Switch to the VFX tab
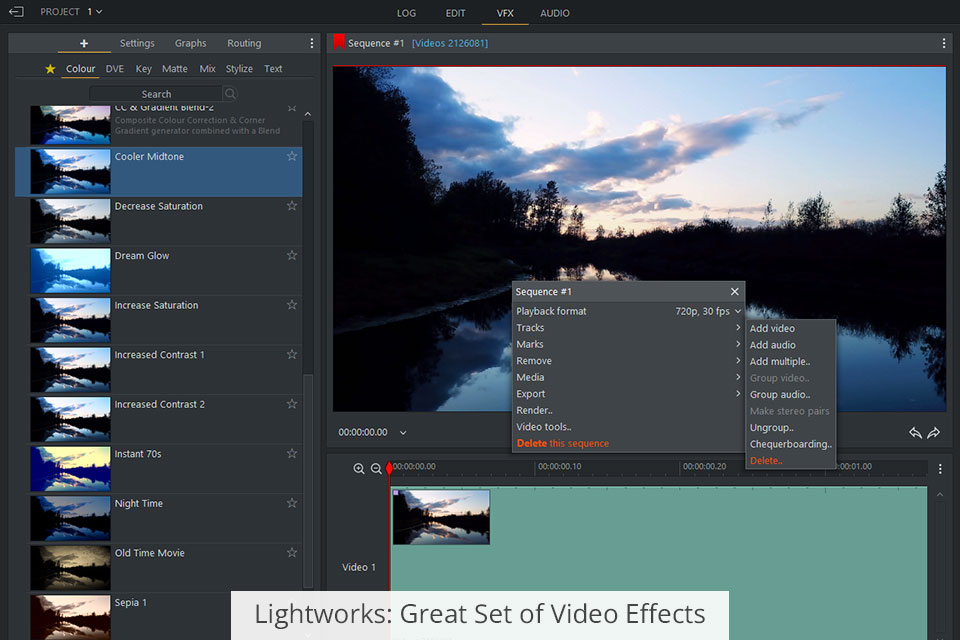This screenshot has width=960, height=640. [505, 13]
